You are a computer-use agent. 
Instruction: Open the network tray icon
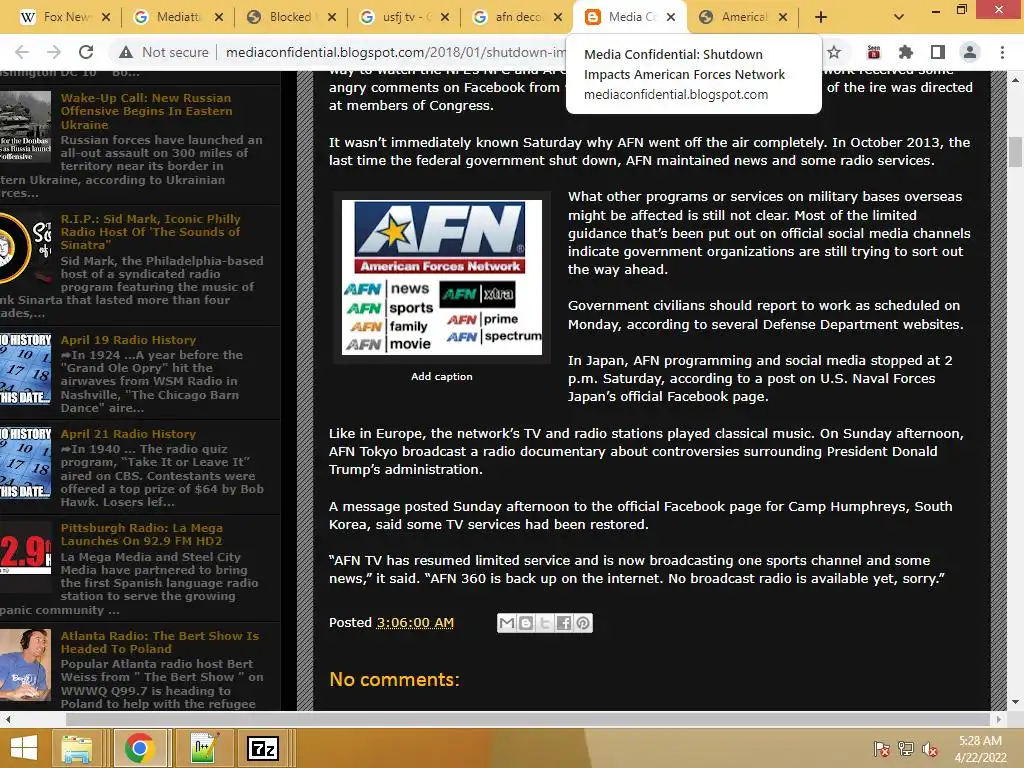[906, 749]
